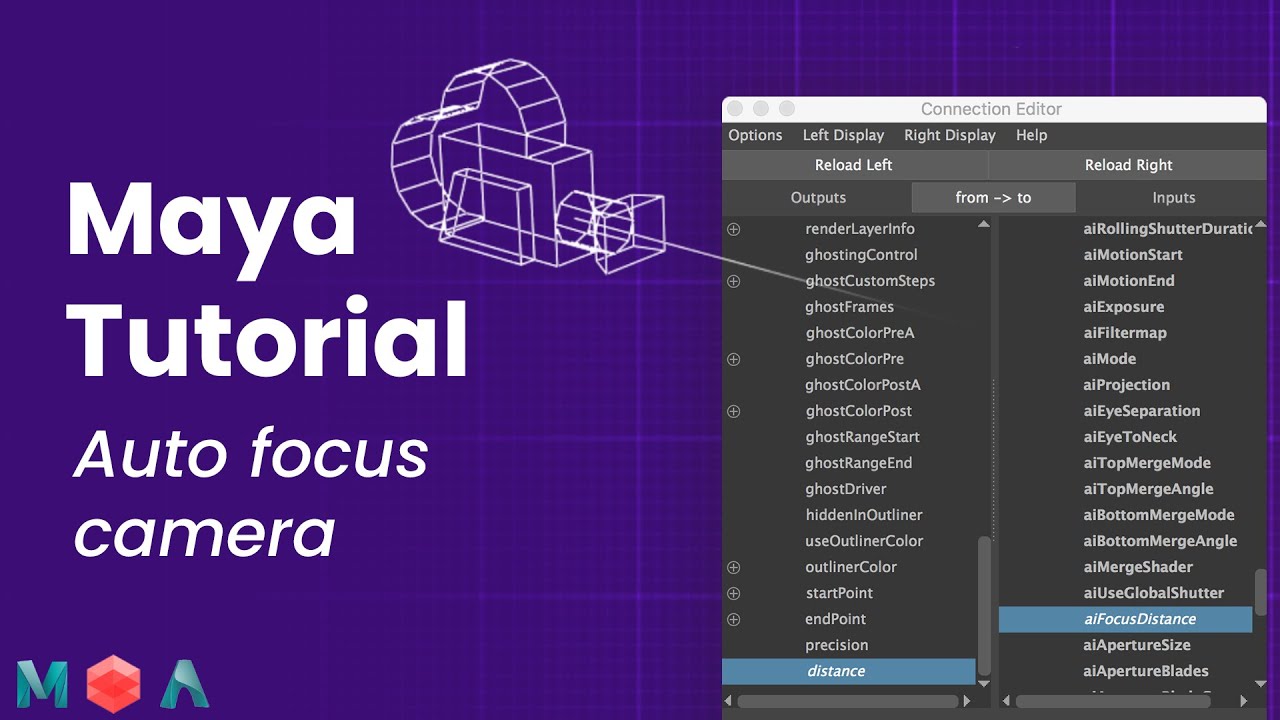Select the precision output attribute
The width and height of the screenshot is (1280, 720).
click(x=836, y=645)
